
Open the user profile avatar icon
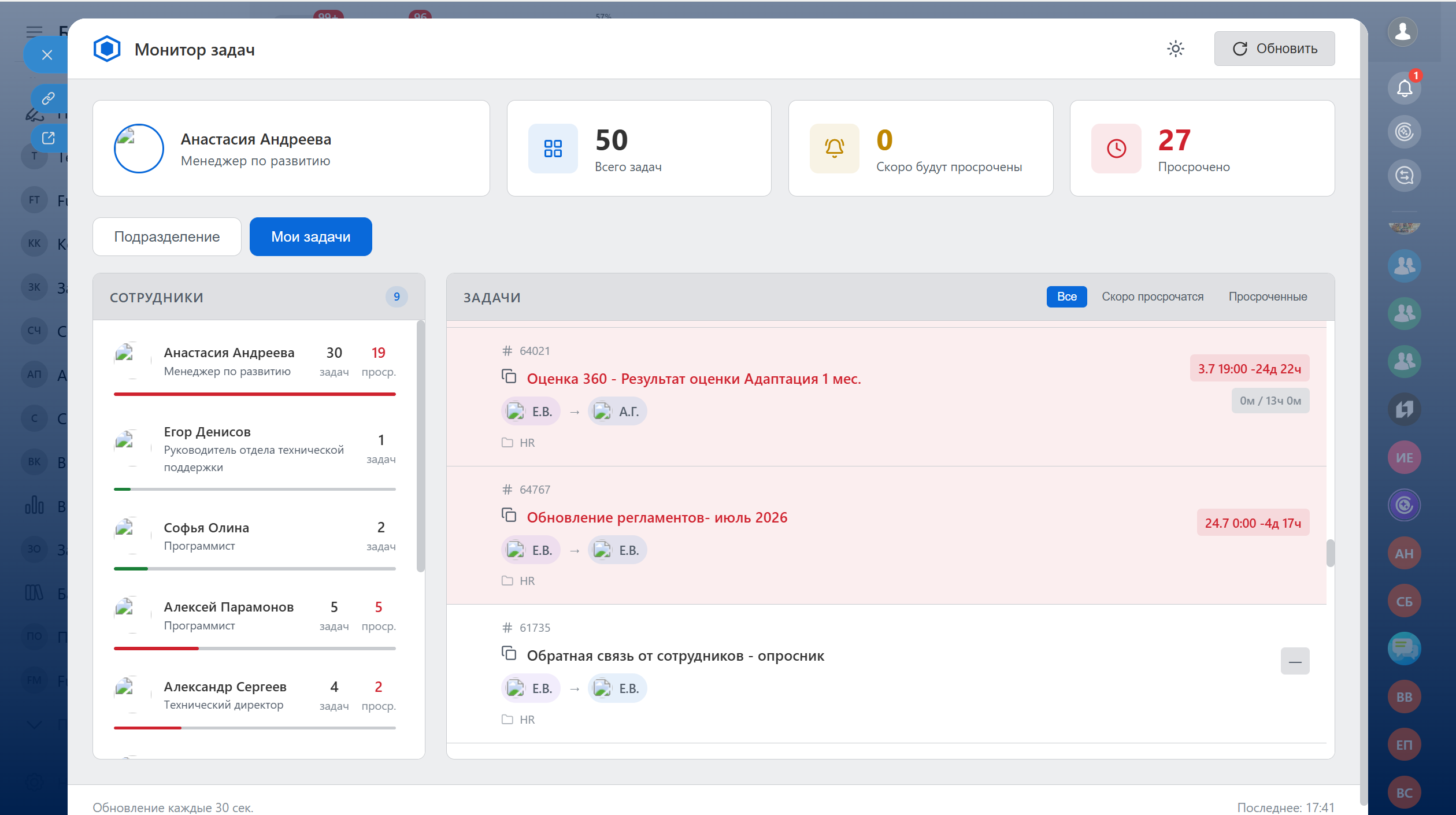pyautogui.click(x=1403, y=32)
